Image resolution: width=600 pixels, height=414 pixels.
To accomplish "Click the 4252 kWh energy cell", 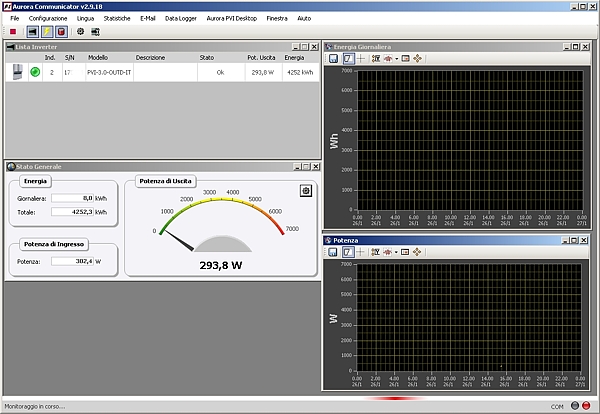I will (x=300, y=72).
